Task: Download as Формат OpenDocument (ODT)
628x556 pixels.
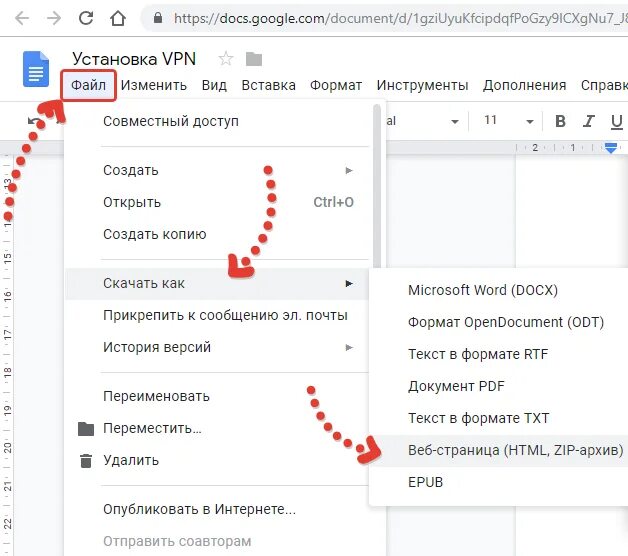Action: coord(498,322)
